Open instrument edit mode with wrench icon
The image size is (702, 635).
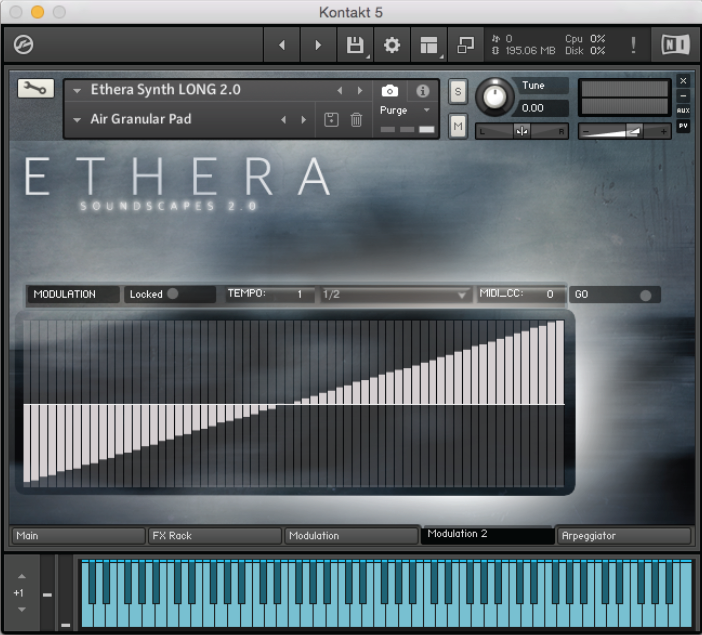pos(35,88)
